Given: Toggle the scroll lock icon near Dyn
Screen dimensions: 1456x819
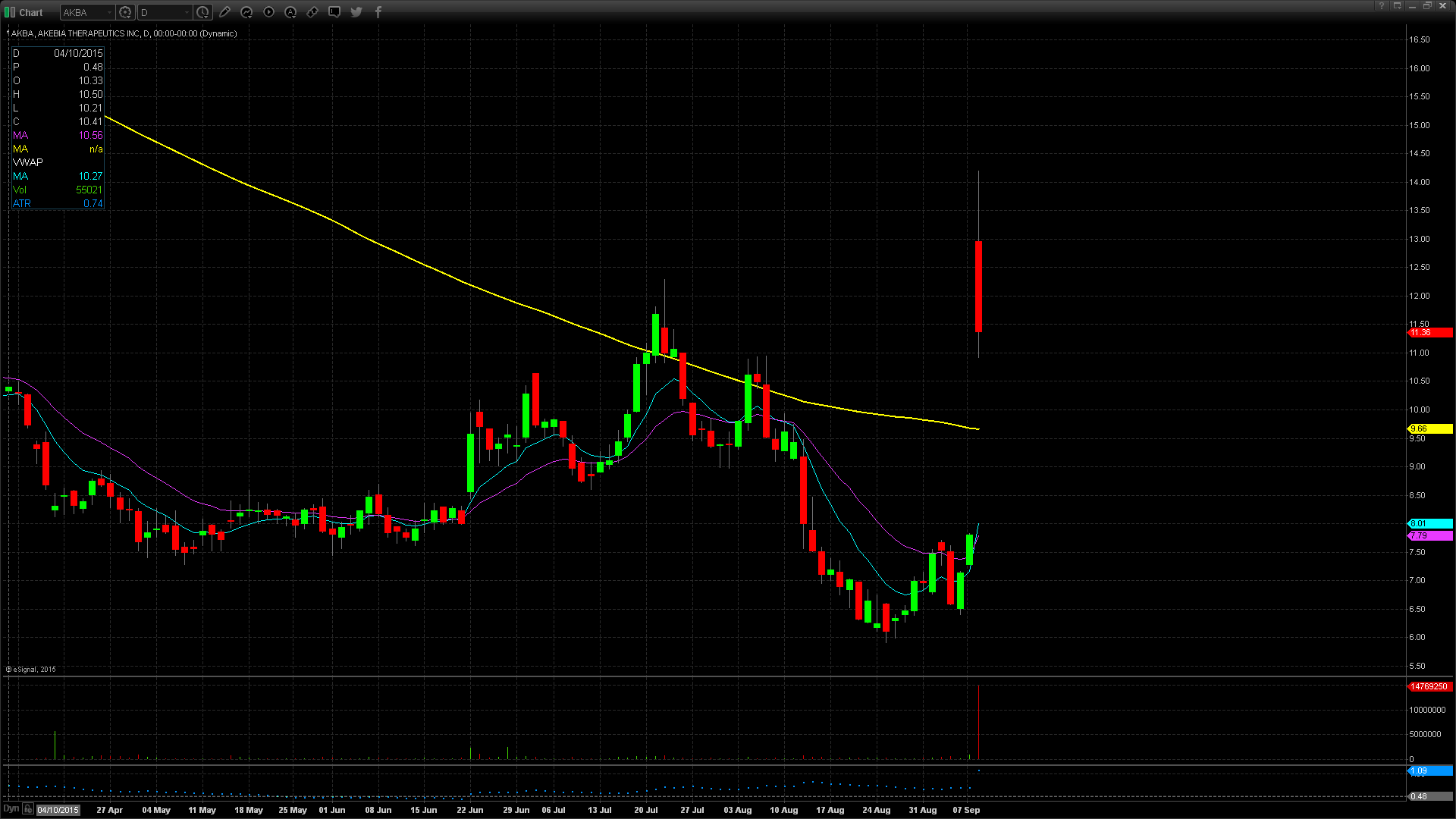Looking at the screenshot, I should (x=28, y=809).
